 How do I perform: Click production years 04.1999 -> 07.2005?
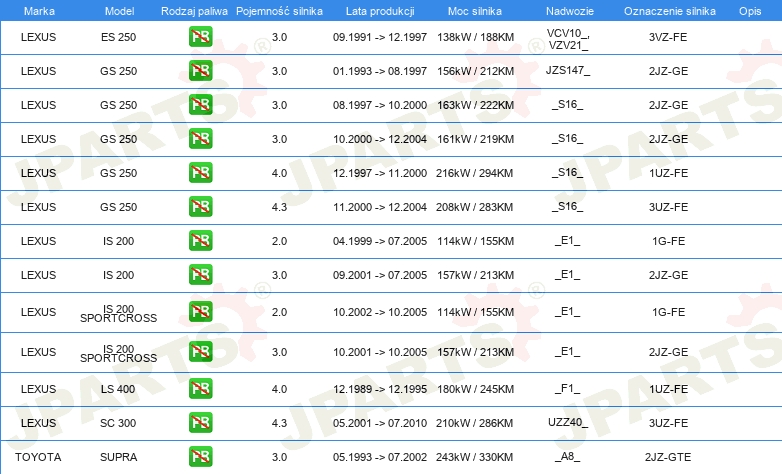[x=380, y=240]
